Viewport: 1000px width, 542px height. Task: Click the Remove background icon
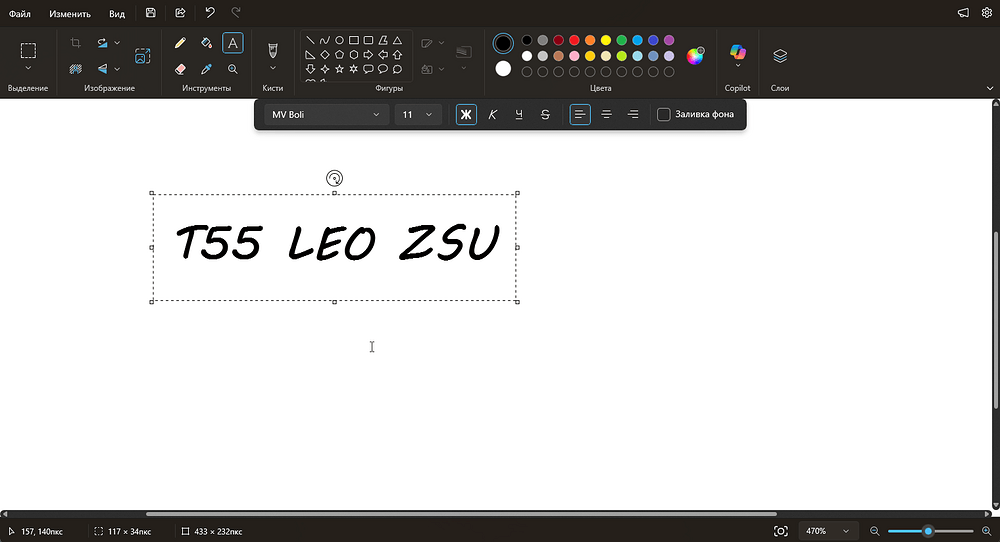pos(75,69)
